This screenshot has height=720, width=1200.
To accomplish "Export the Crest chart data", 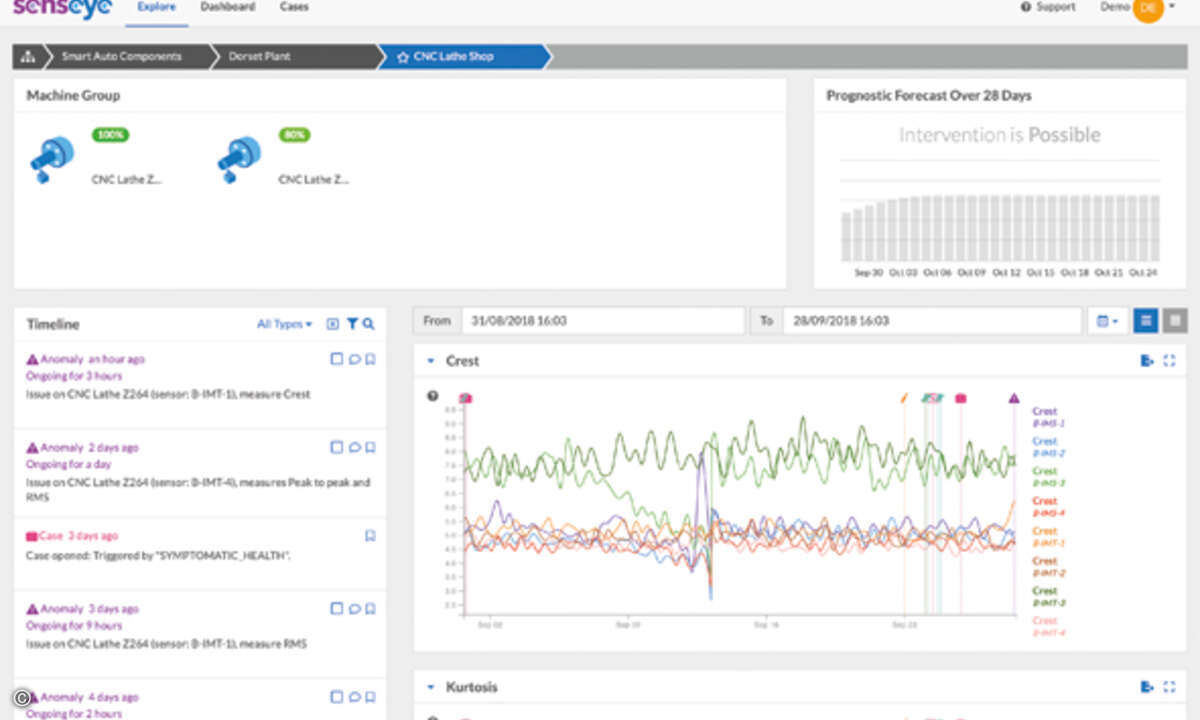I will (x=1147, y=361).
